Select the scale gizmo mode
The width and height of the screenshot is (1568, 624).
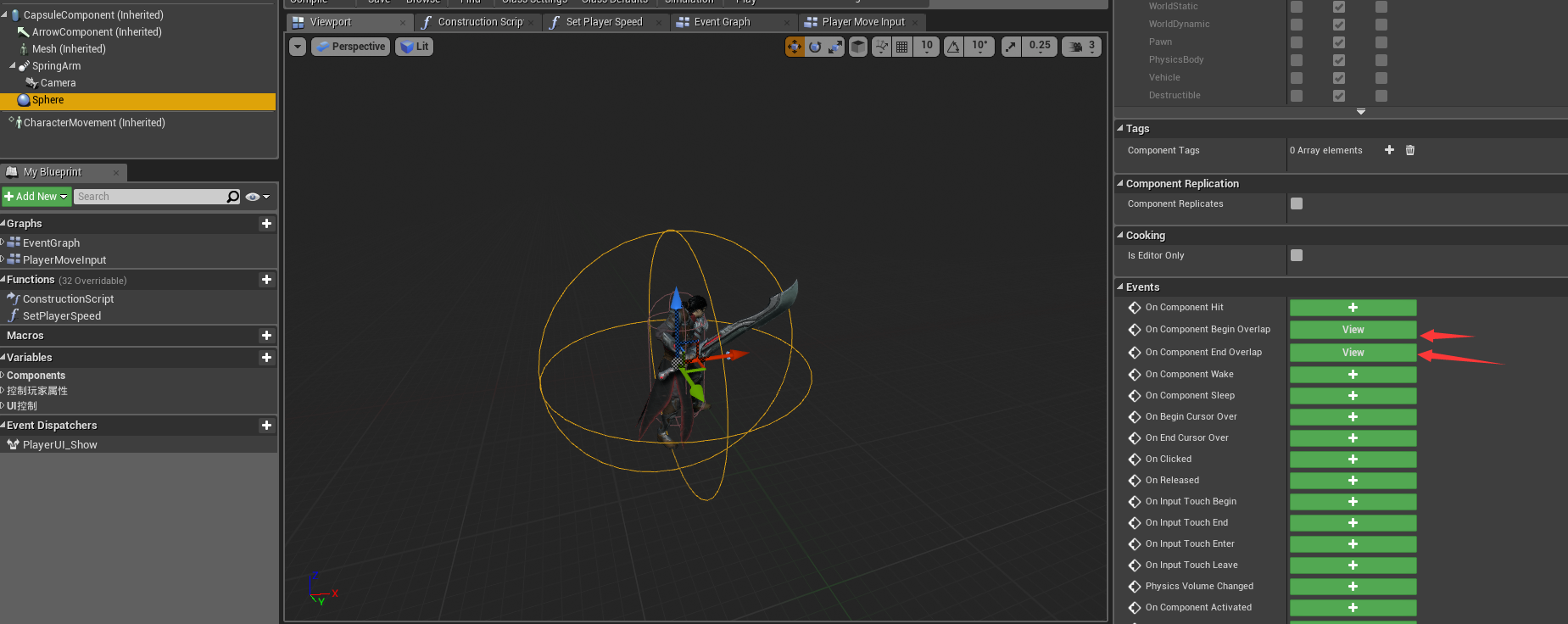(835, 47)
